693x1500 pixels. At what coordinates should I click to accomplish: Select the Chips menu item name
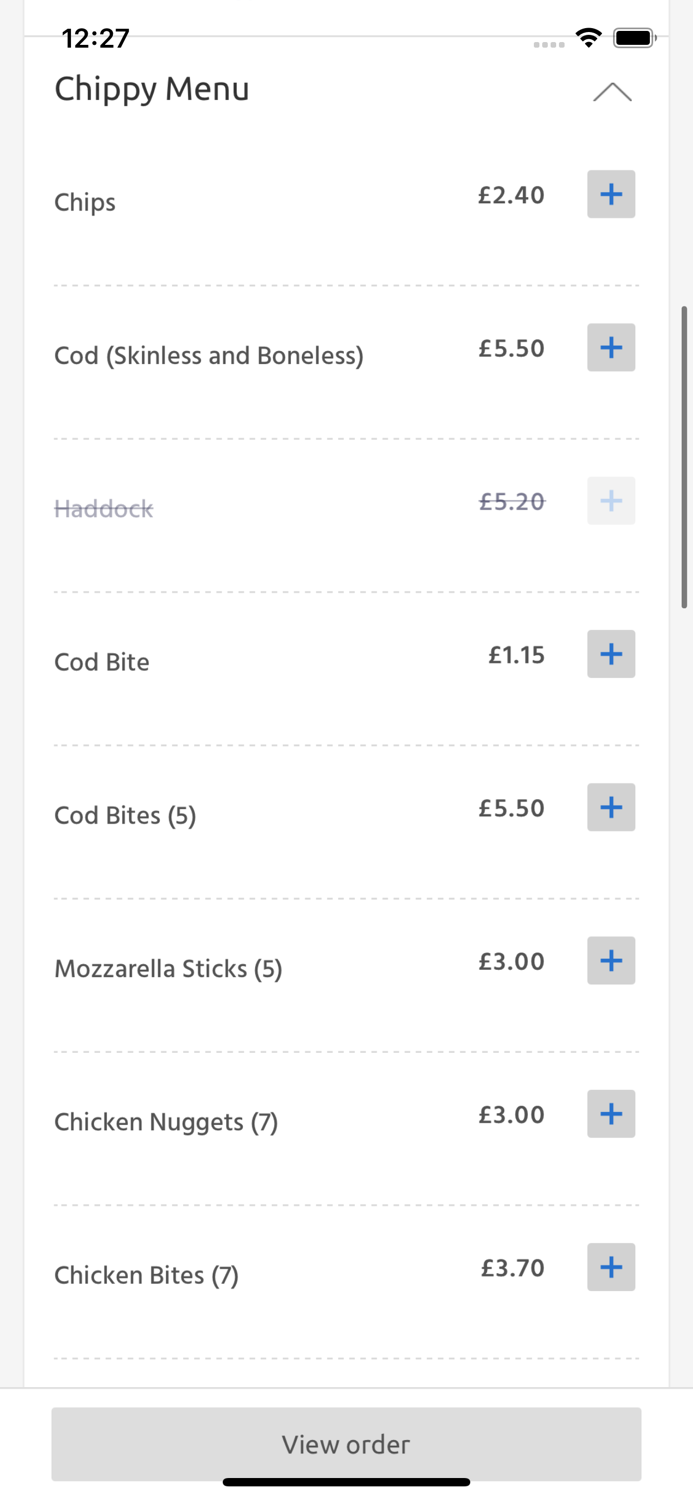(x=85, y=202)
